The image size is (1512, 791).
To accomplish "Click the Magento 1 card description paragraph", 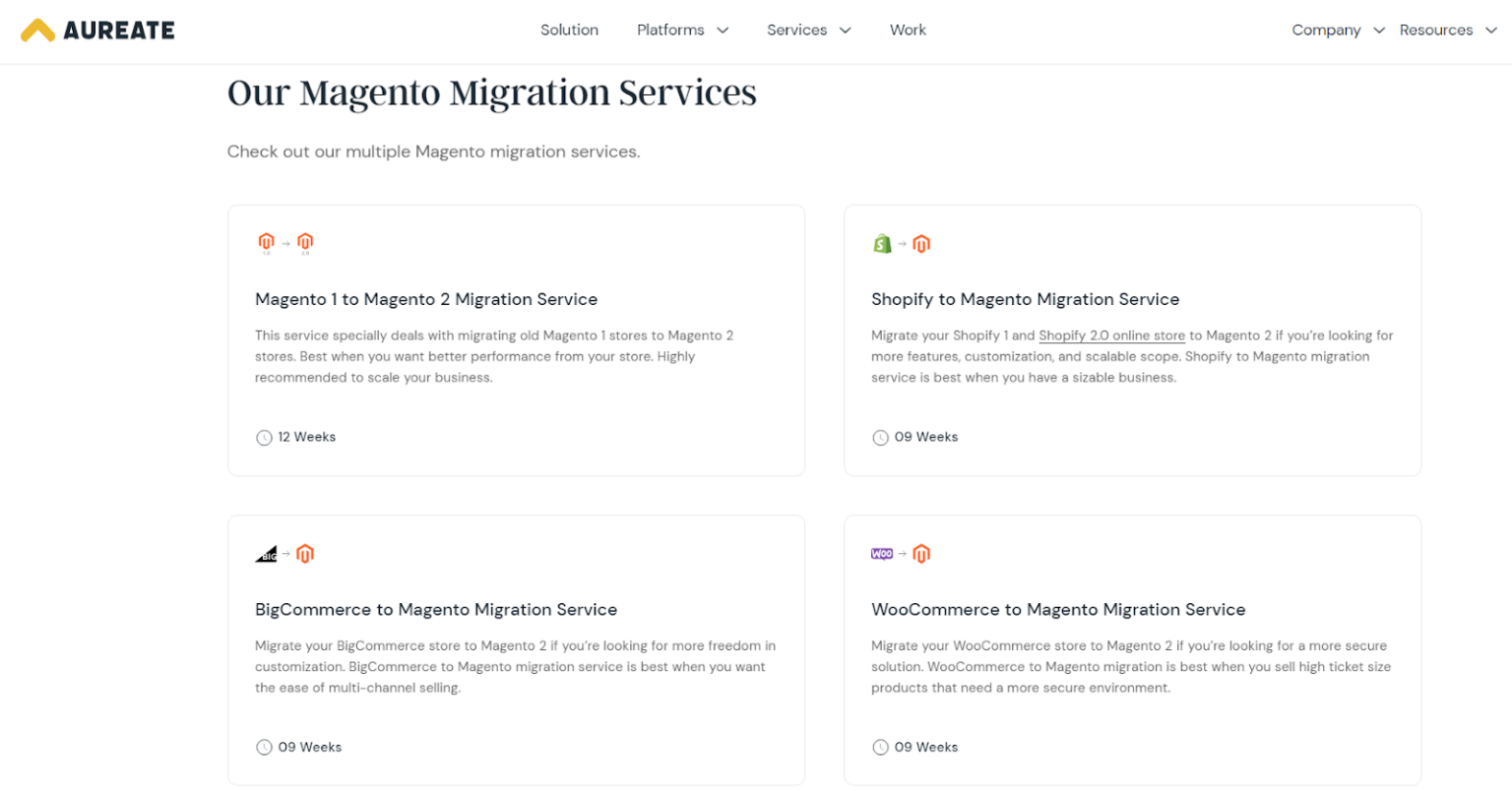I will pyautogui.click(x=494, y=356).
